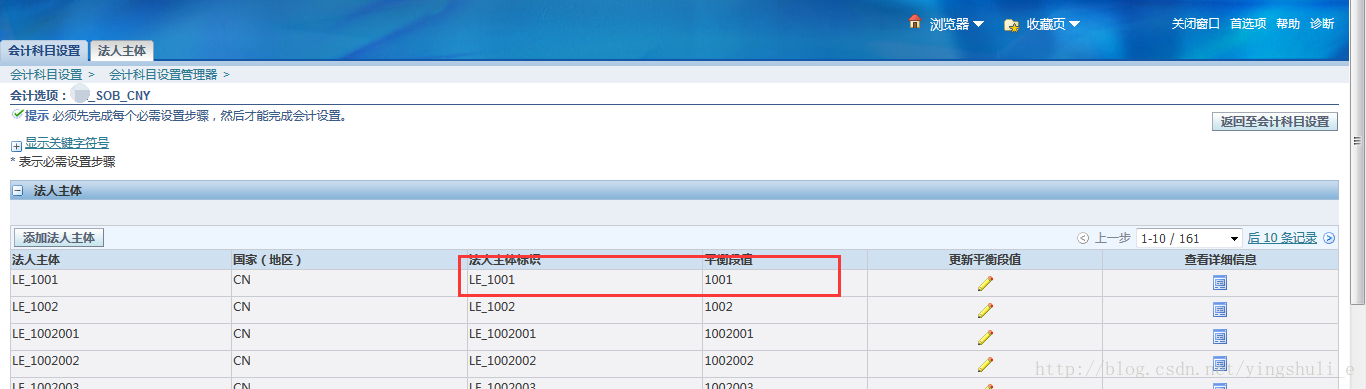
Task: Click the 国家（地区） column header
Action: tap(267, 259)
